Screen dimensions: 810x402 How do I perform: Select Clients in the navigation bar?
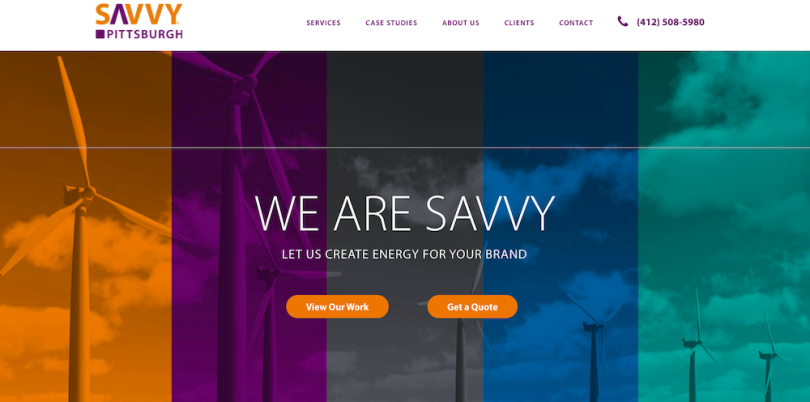coord(519,23)
